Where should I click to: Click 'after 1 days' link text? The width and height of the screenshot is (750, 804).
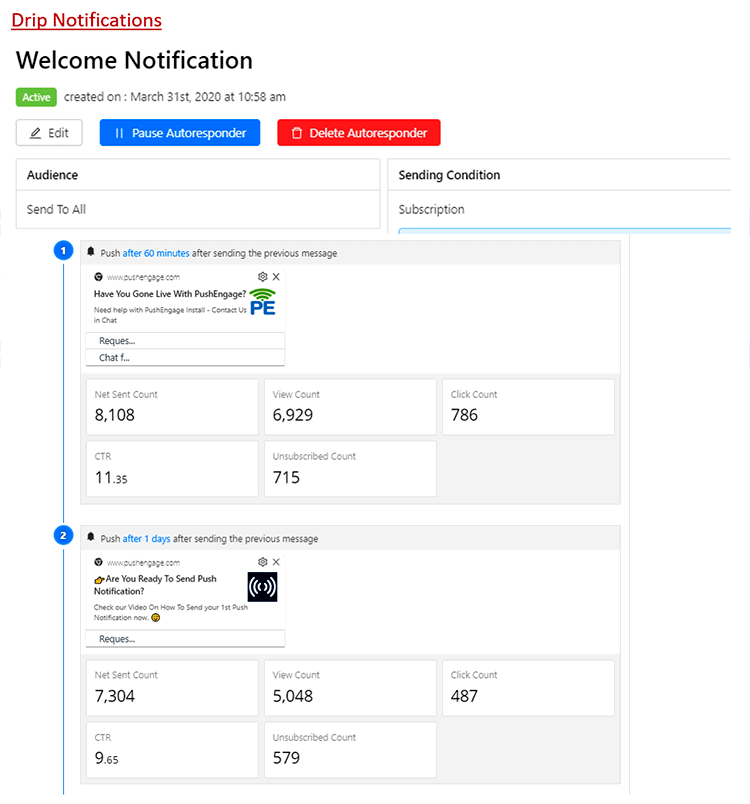pyautogui.click(x=146, y=538)
